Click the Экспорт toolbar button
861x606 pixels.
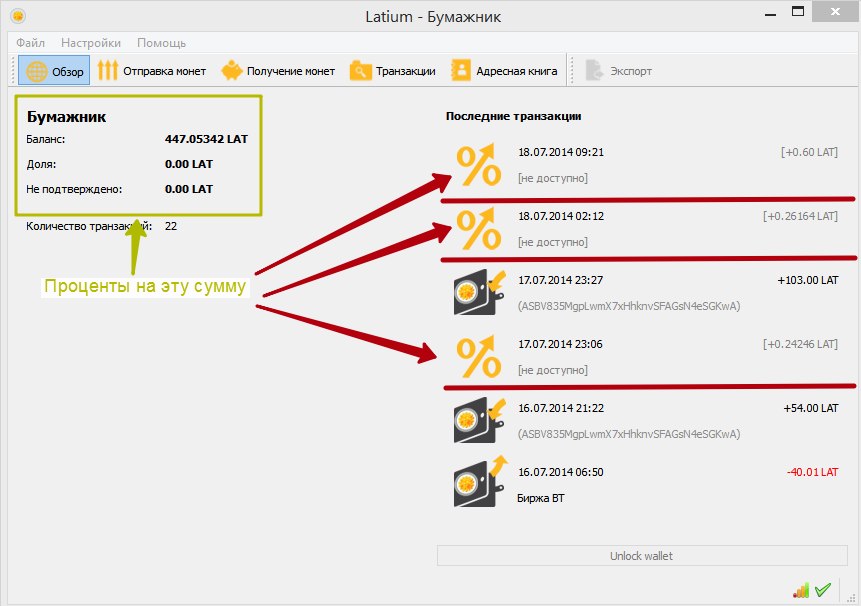pos(619,71)
